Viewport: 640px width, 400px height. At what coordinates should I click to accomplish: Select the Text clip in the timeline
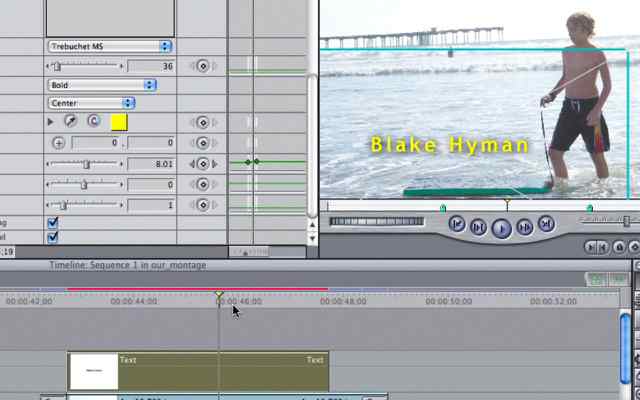click(x=198, y=371)
